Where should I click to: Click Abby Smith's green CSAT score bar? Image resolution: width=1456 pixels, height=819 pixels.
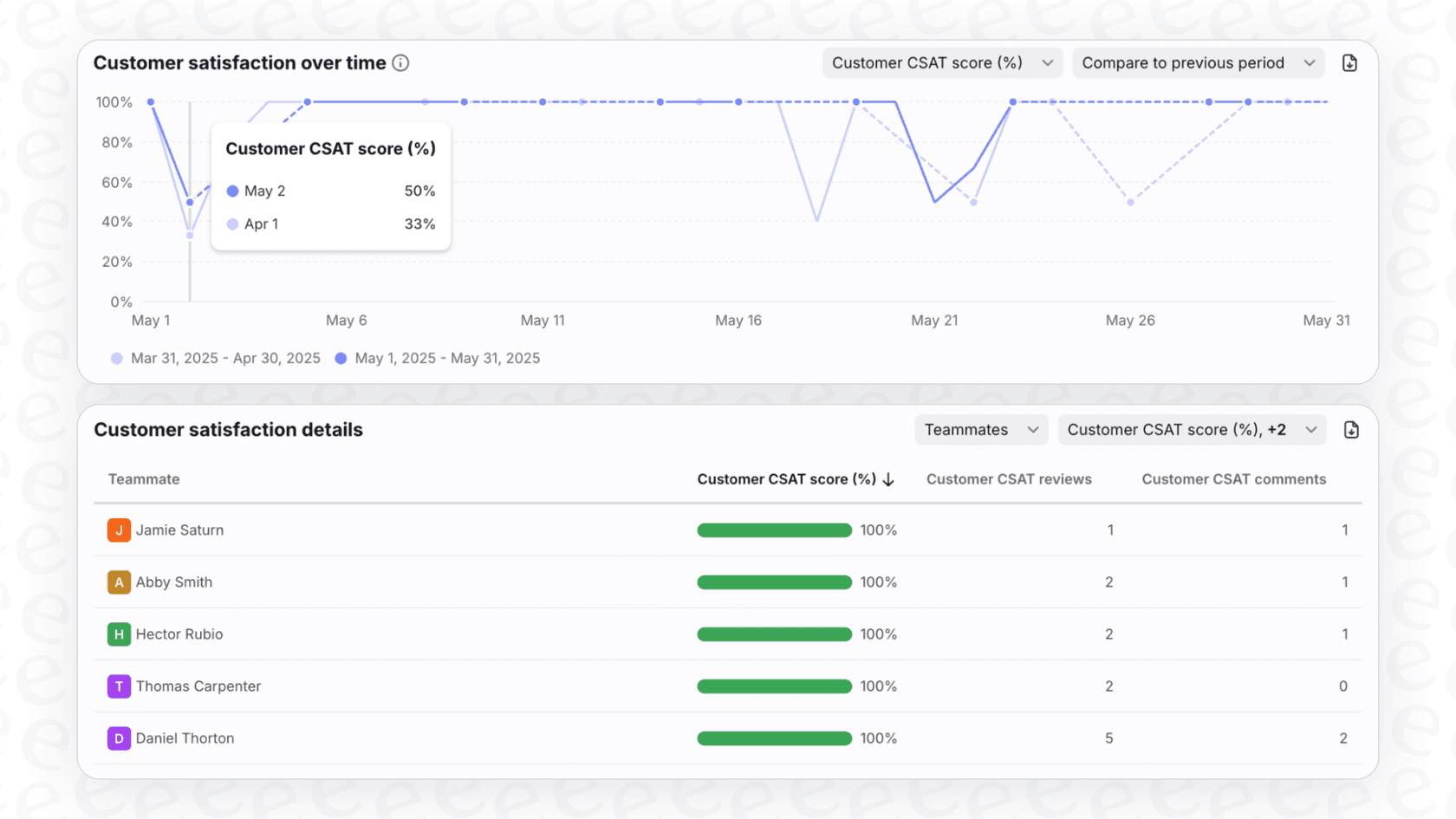pos(774,582)
